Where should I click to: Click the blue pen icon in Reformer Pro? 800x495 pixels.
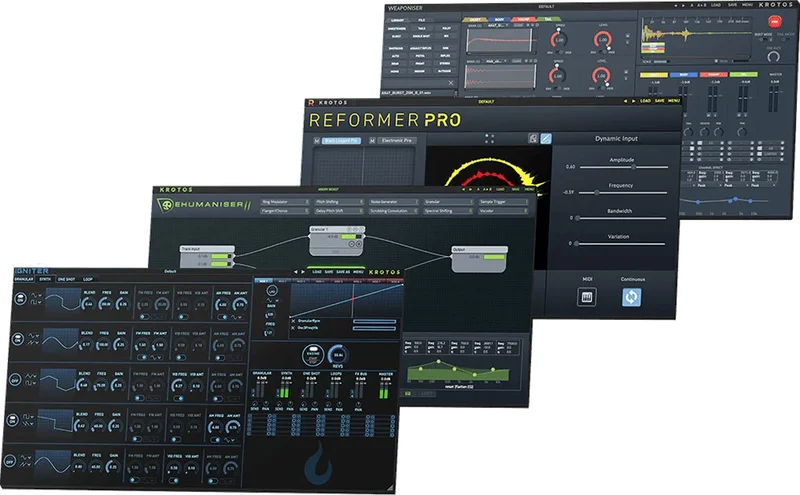coord(546,138)
